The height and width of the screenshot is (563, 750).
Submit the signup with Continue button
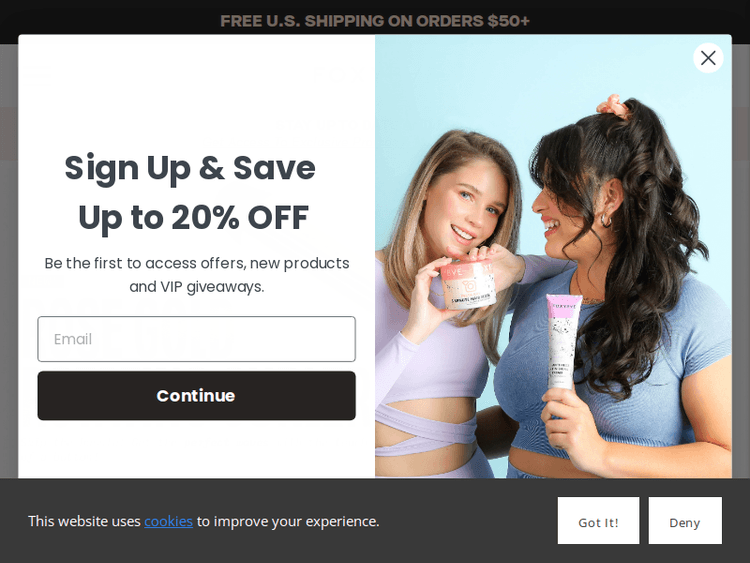(x=197, y=396)
